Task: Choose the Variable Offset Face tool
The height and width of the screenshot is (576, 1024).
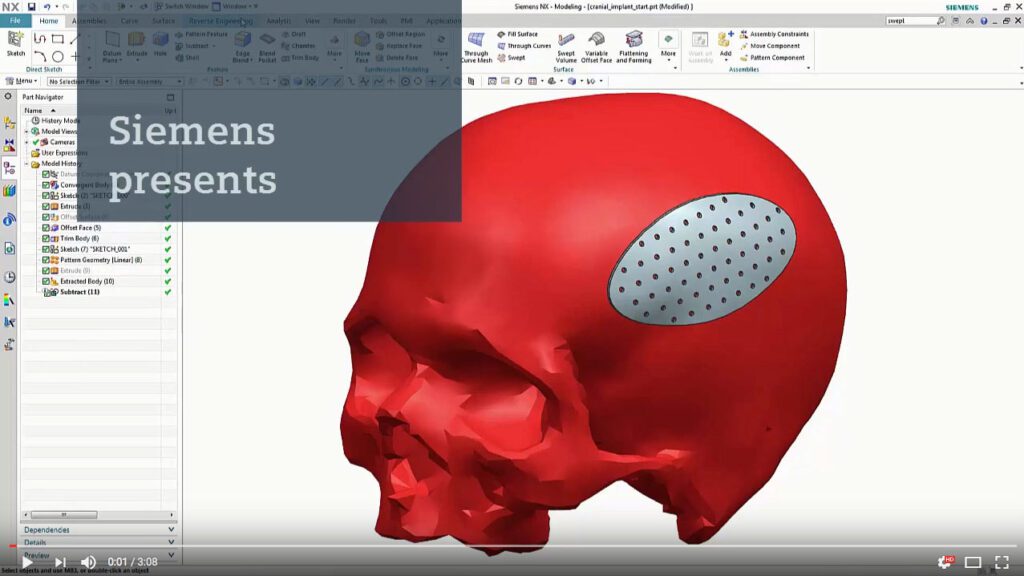Action: tap(596, 47)
